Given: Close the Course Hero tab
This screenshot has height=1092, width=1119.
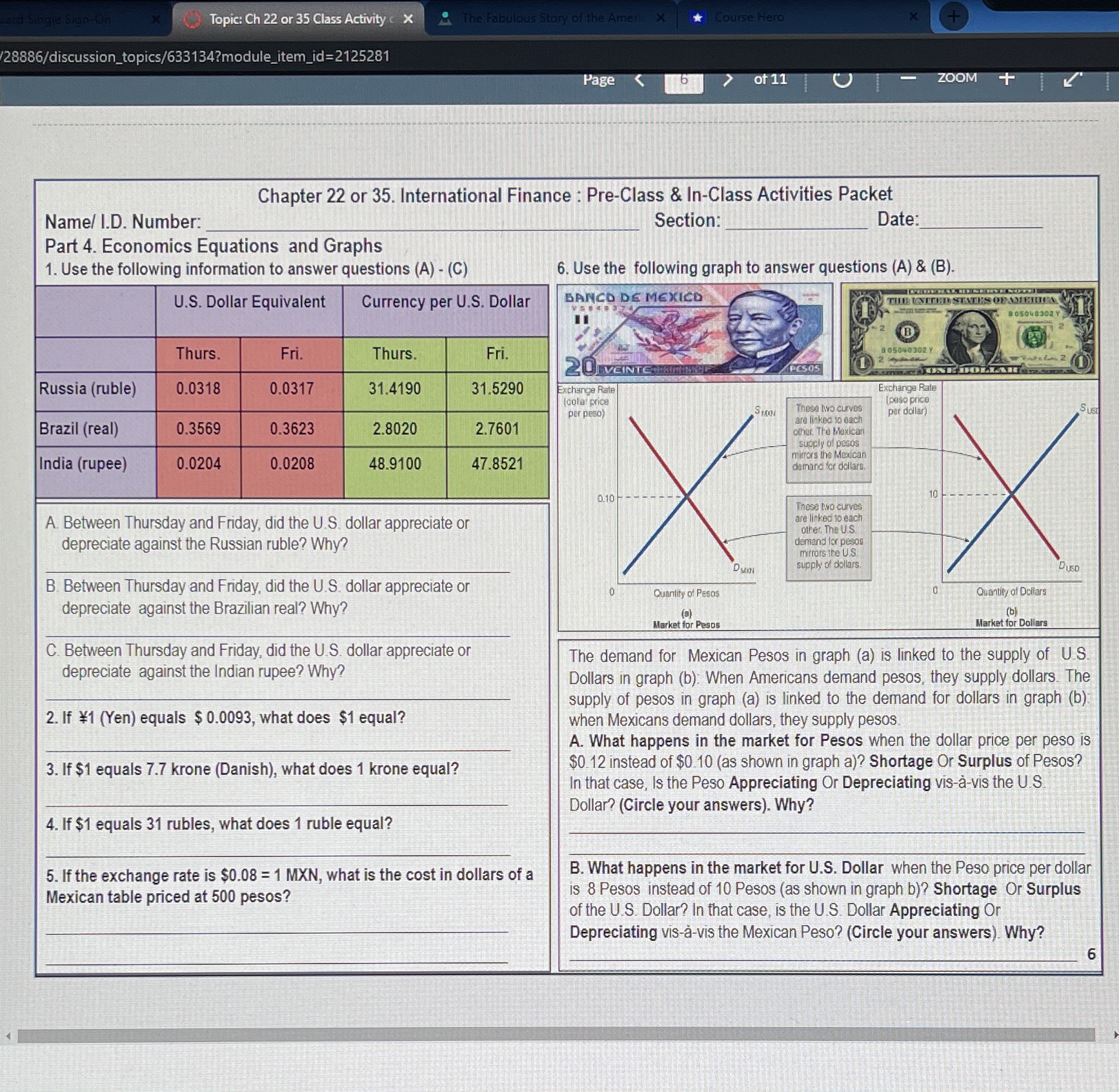Looking at the screenshot, I should click(912, 17).
